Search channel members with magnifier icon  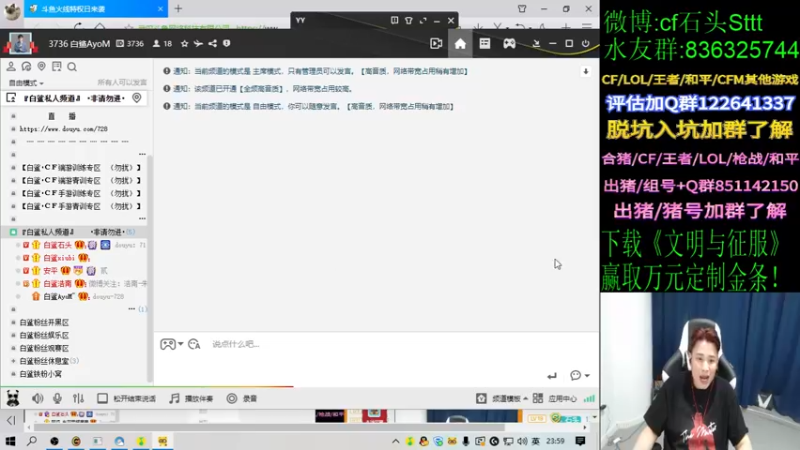pyautogui.click(x=72, y=66)
